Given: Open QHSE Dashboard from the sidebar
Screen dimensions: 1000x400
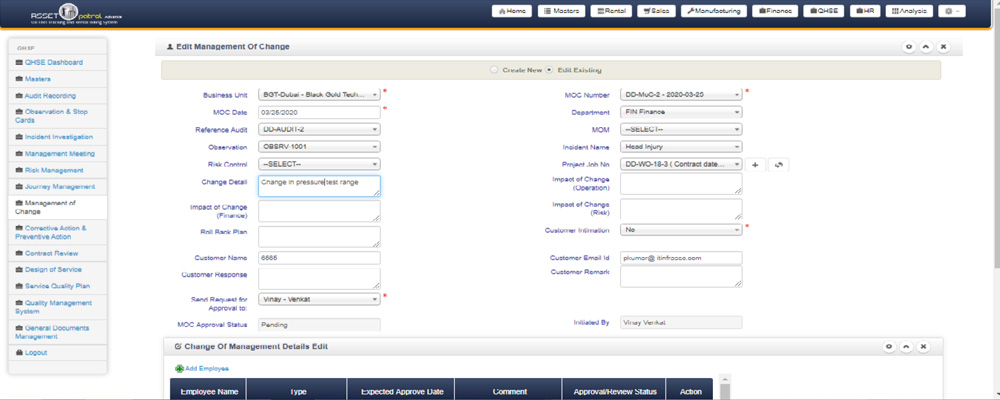Looking at the screenshot, I should pos(53,62).
